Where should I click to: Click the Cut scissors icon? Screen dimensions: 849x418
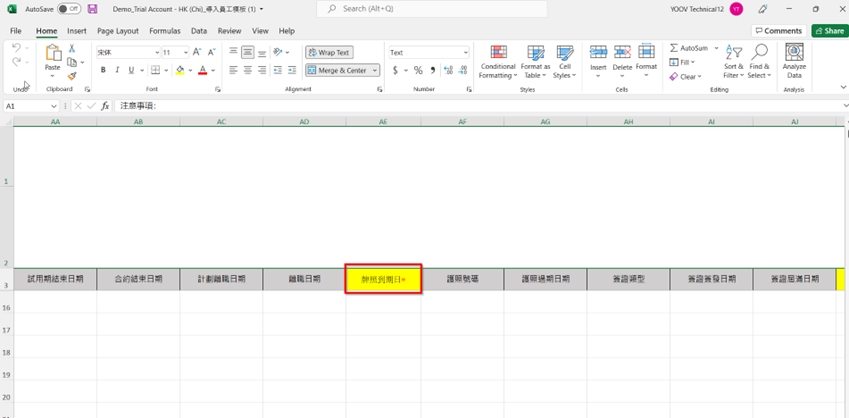pyautogui.click(x=72, y=49)
